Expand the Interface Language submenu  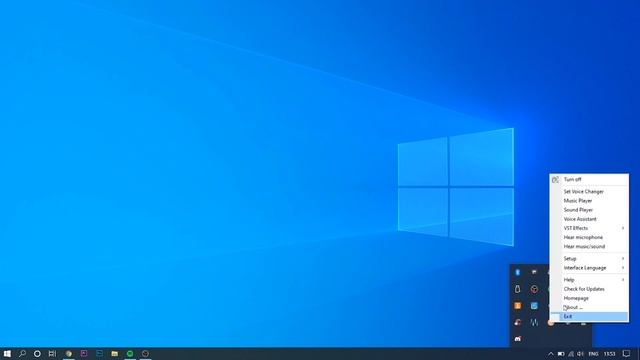(589, 268)
